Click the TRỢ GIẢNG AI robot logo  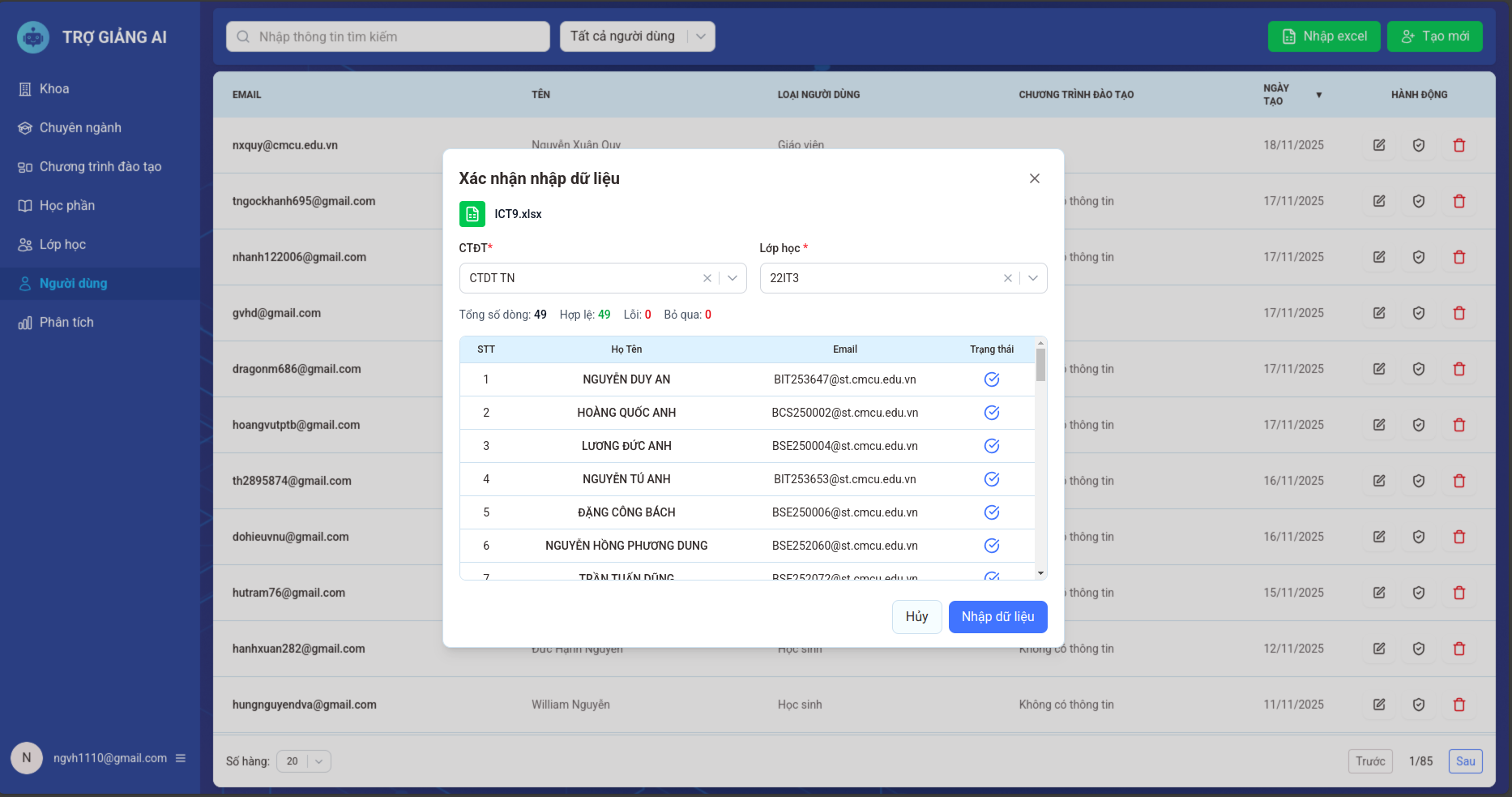tap(33, 37)
